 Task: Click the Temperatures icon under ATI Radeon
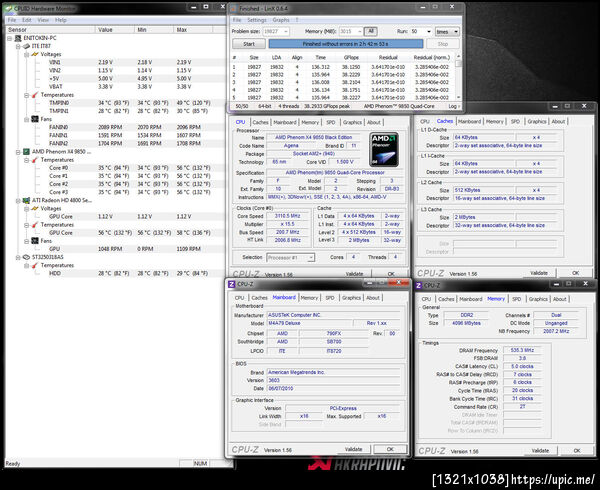35,225
